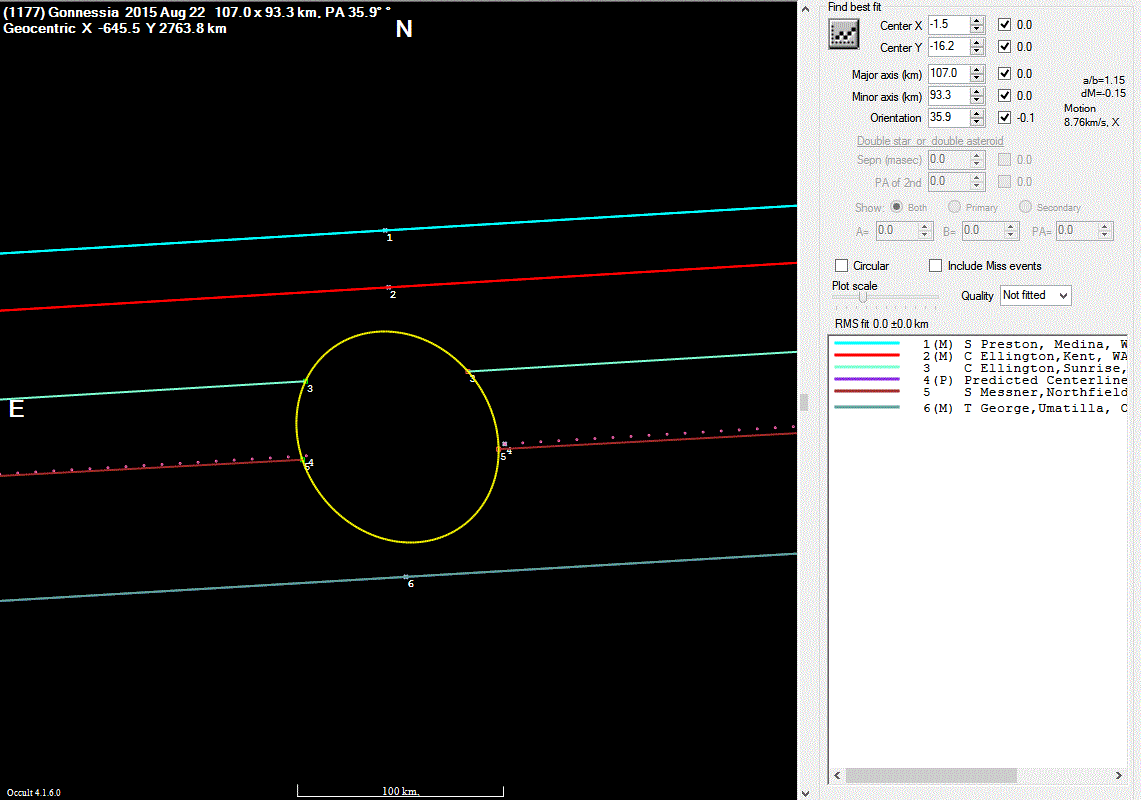Click the Minor axis (km) value field

(950, 95)
